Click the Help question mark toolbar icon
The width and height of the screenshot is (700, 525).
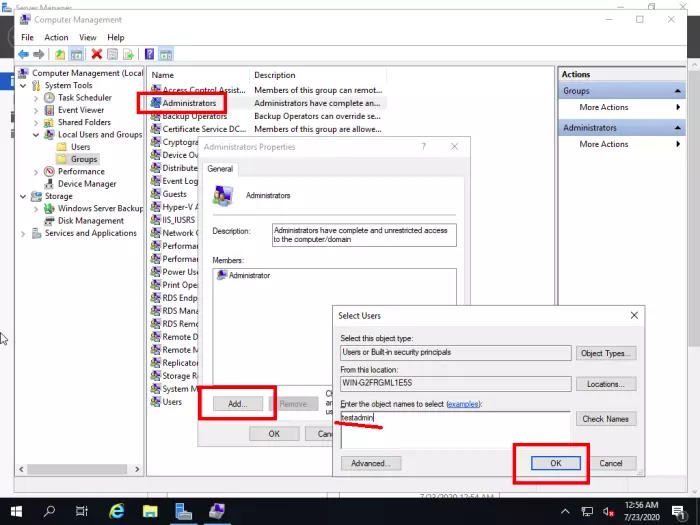coord(150,54)
